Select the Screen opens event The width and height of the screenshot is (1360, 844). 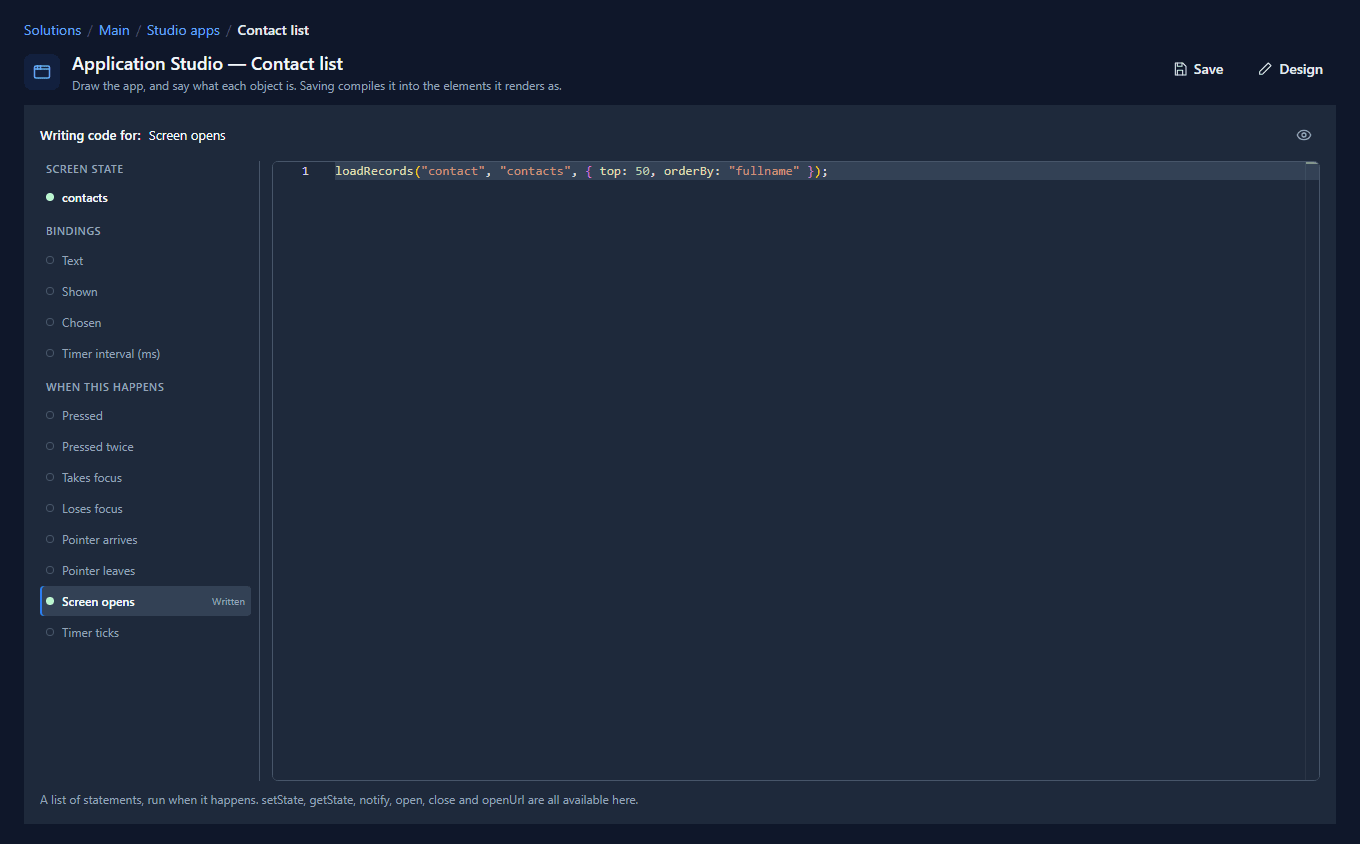point(145,602)
